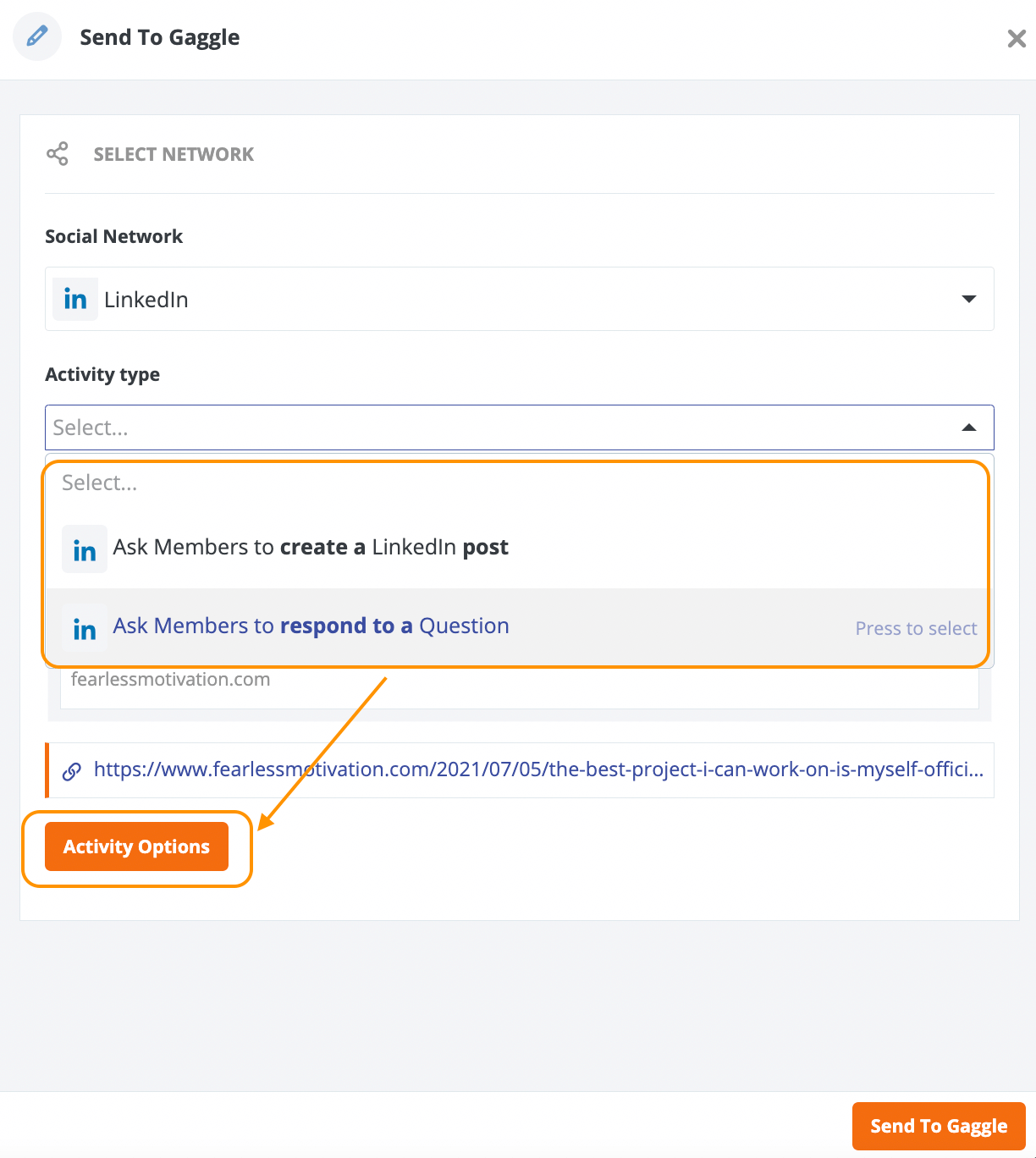Focus the Activity type Select... field

519,427
